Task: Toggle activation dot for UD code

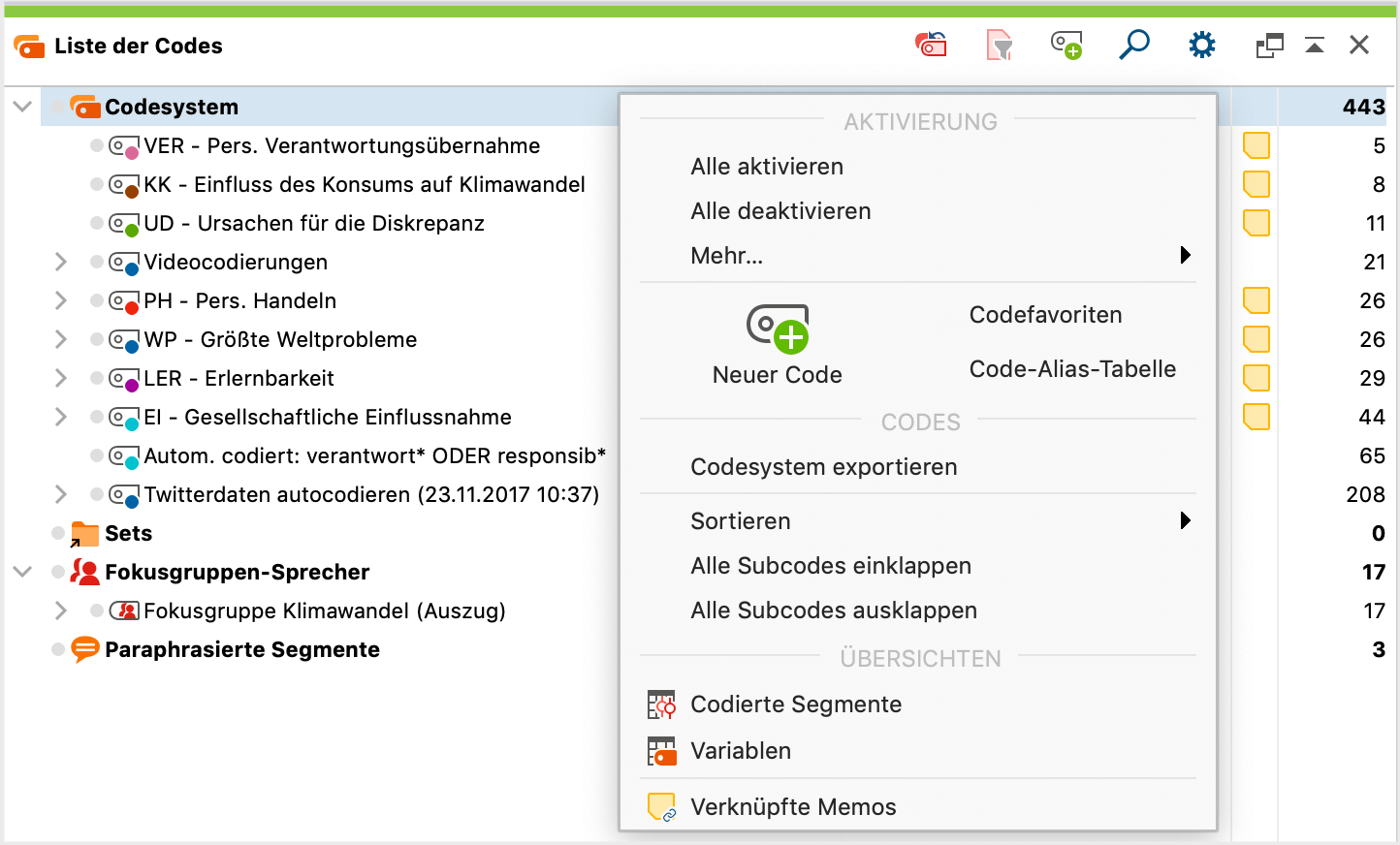Action: [x=96, y=223]
